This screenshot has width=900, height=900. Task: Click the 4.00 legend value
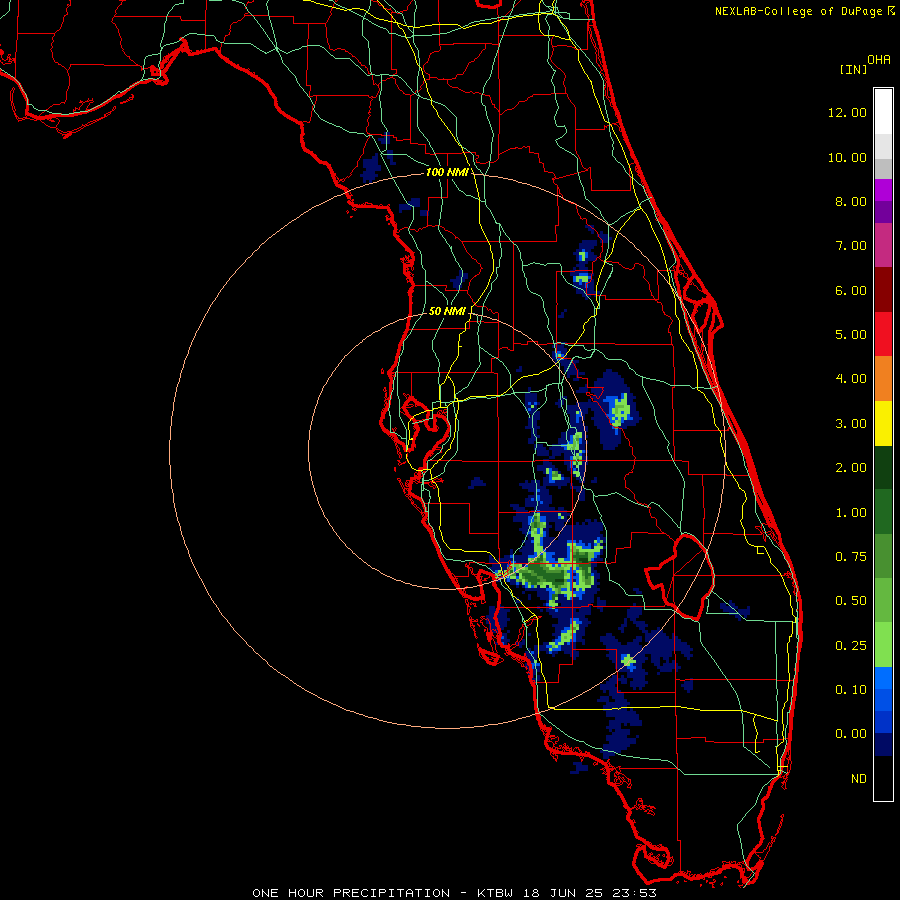pyautogui.click(x=851, y=379)
